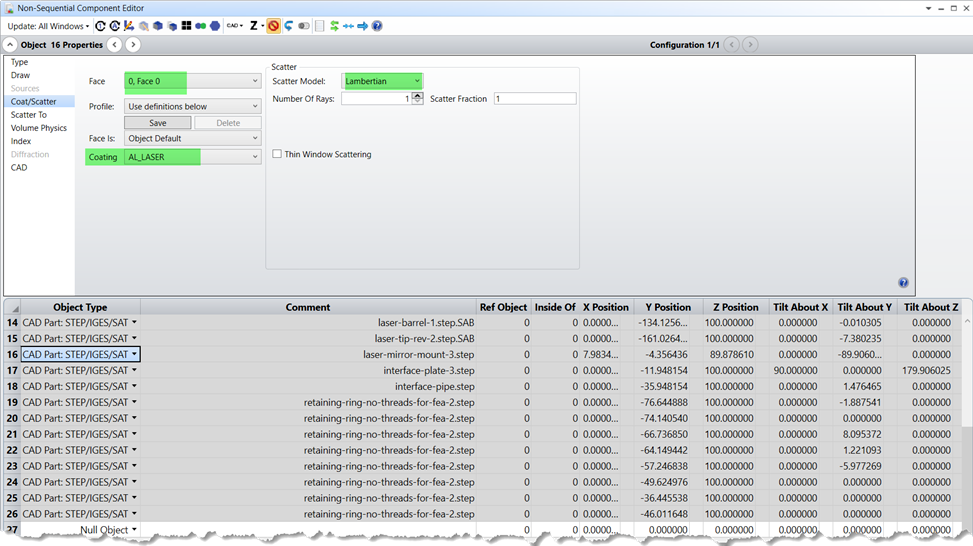This screenshot has width=973, height=546.
Task: Click the help question mark icon in toolbar
Action: [376, 25]
